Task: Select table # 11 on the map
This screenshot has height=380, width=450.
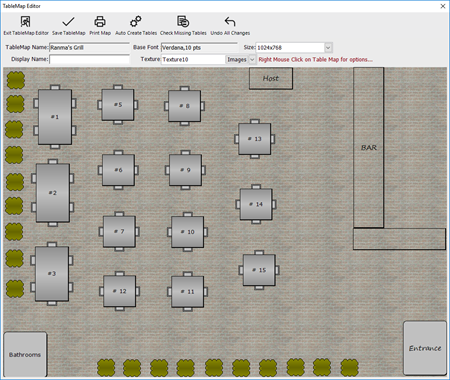Action: pyautogui.click(x=187, y=292)
